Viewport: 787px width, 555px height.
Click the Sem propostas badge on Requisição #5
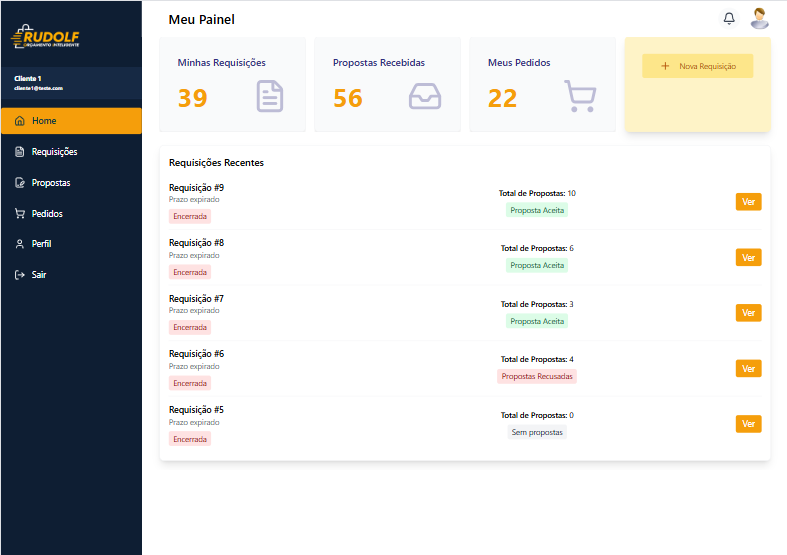point(537,433)
